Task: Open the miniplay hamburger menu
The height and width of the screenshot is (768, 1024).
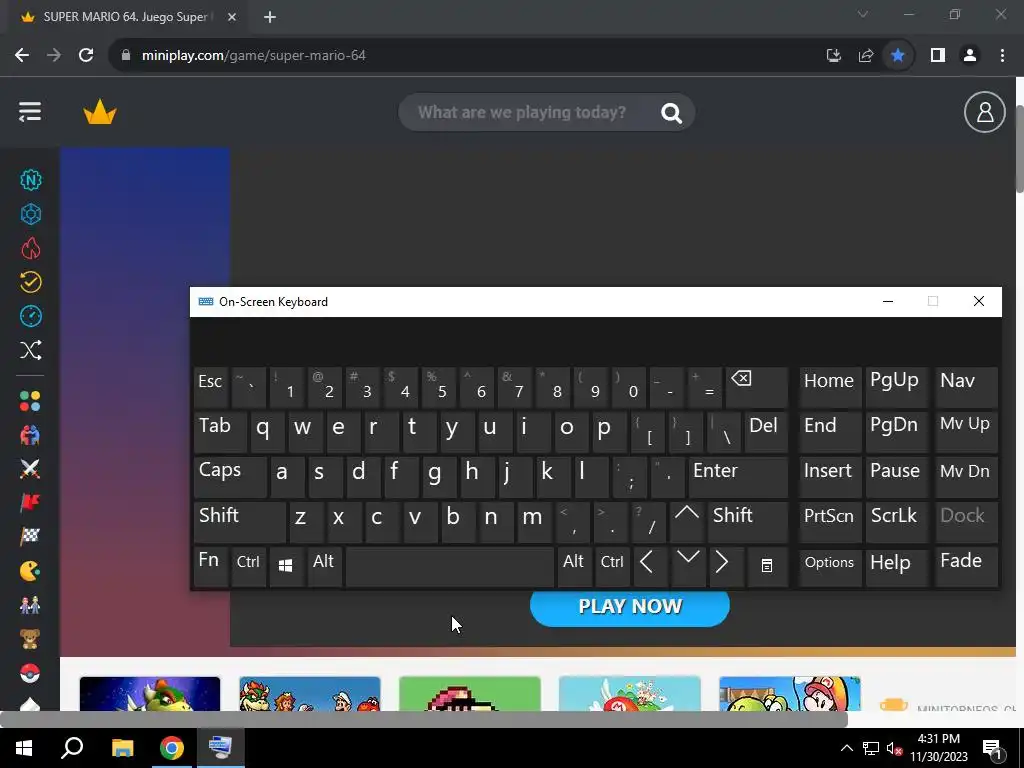Action: [x=30, y=112]
